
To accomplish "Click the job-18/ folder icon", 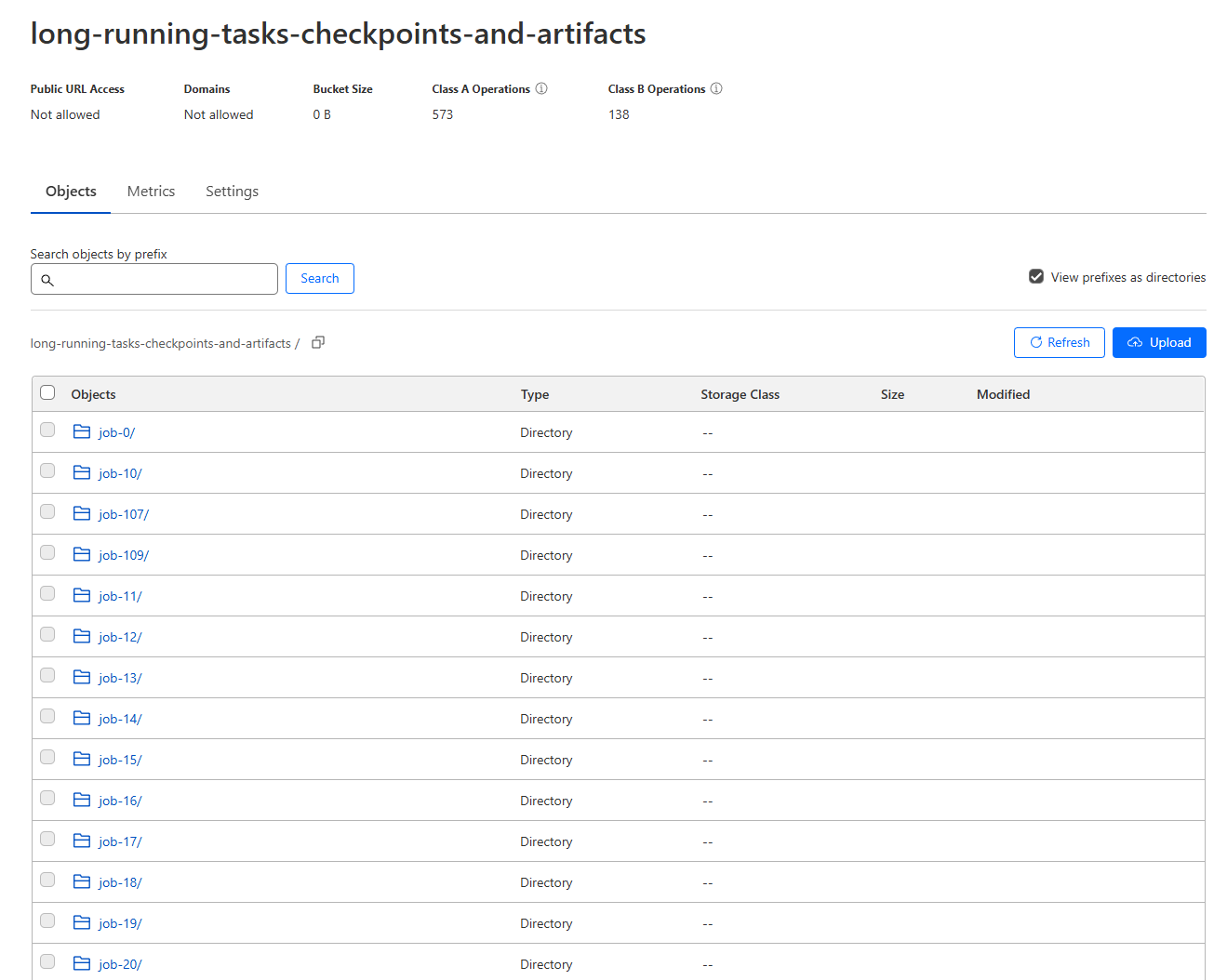I will (x=82, y=881).
